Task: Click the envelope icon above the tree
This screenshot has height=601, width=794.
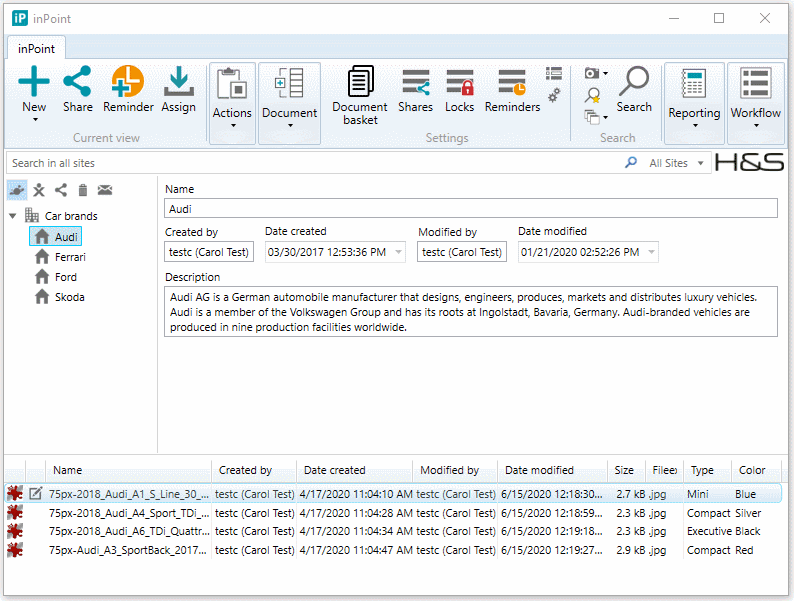Action: pyautogui.click(x=105, y=190)
